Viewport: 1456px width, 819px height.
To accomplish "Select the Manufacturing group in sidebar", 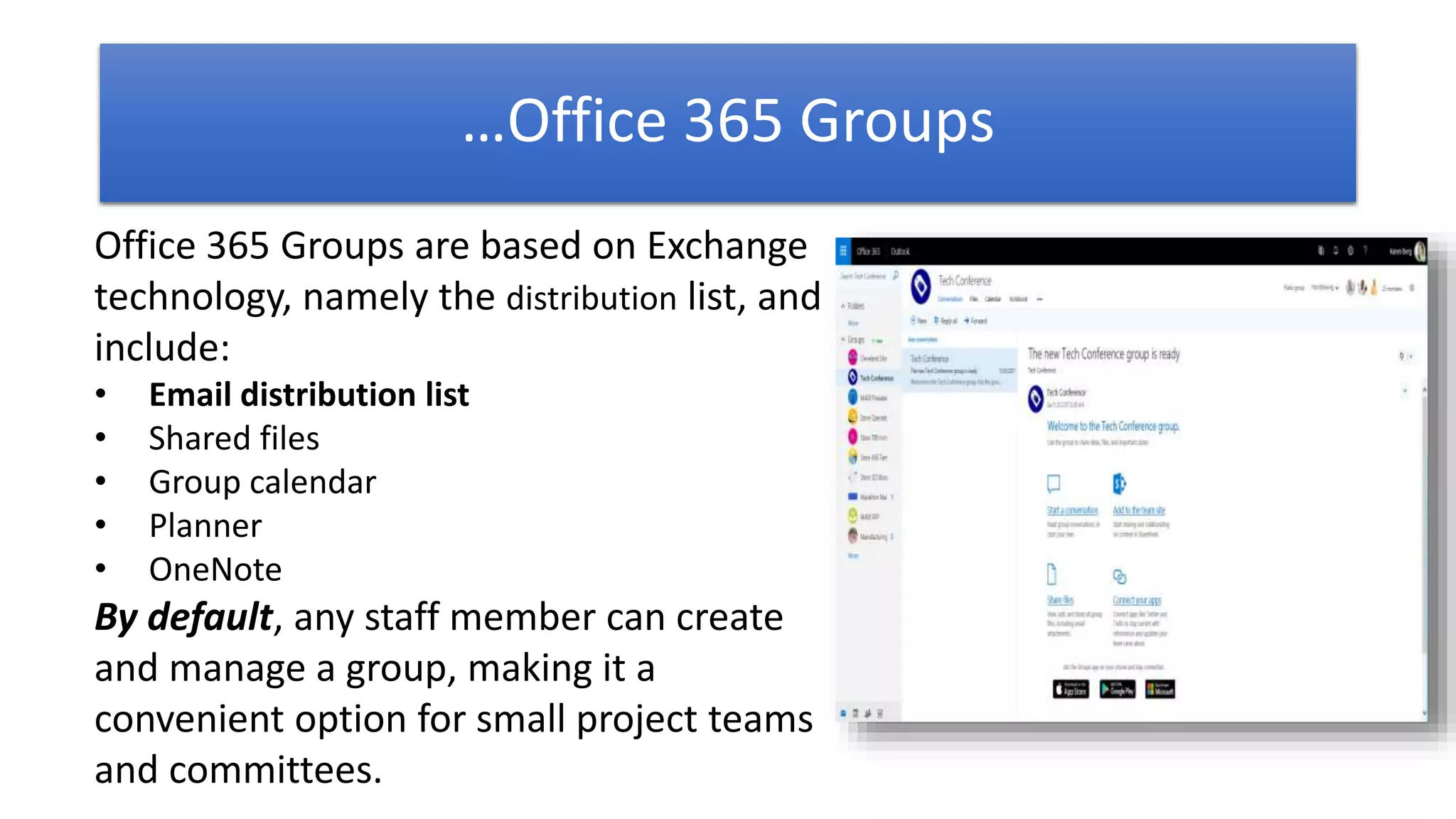I will tap(869, 536).
